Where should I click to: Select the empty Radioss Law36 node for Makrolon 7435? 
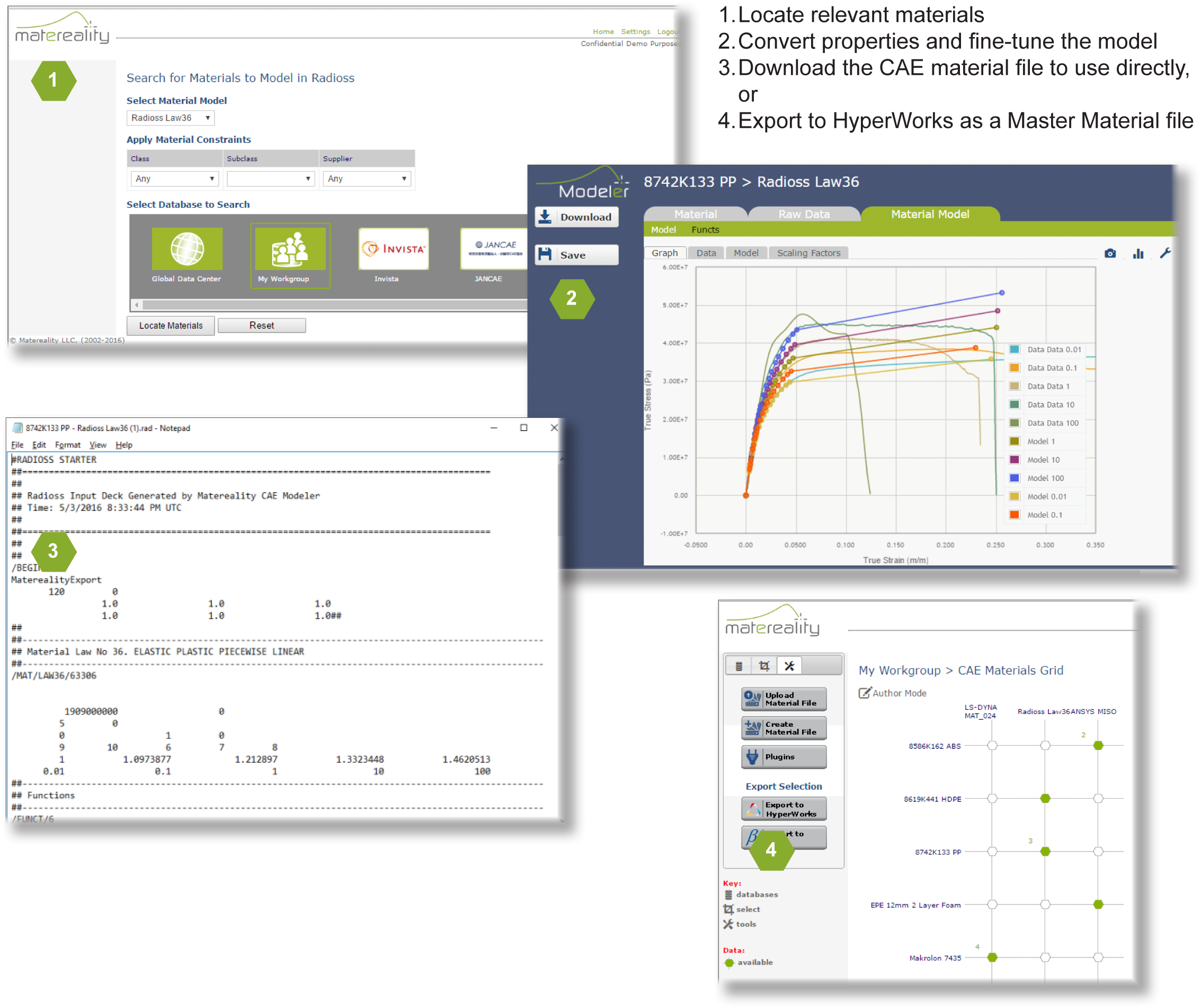click(x=1045, y=958)
